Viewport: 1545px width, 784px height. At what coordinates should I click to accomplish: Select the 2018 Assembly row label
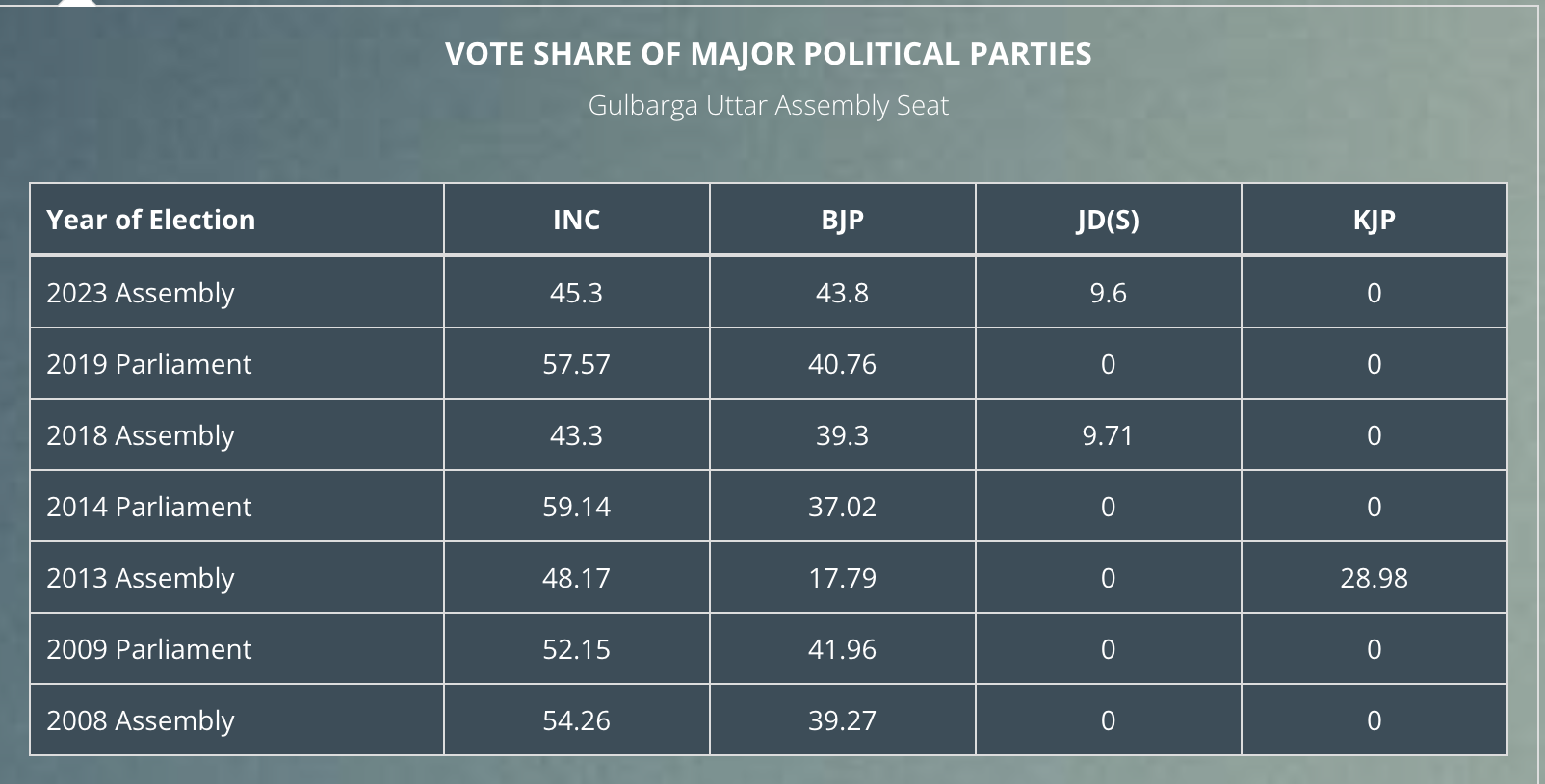(x=141, y=435)
